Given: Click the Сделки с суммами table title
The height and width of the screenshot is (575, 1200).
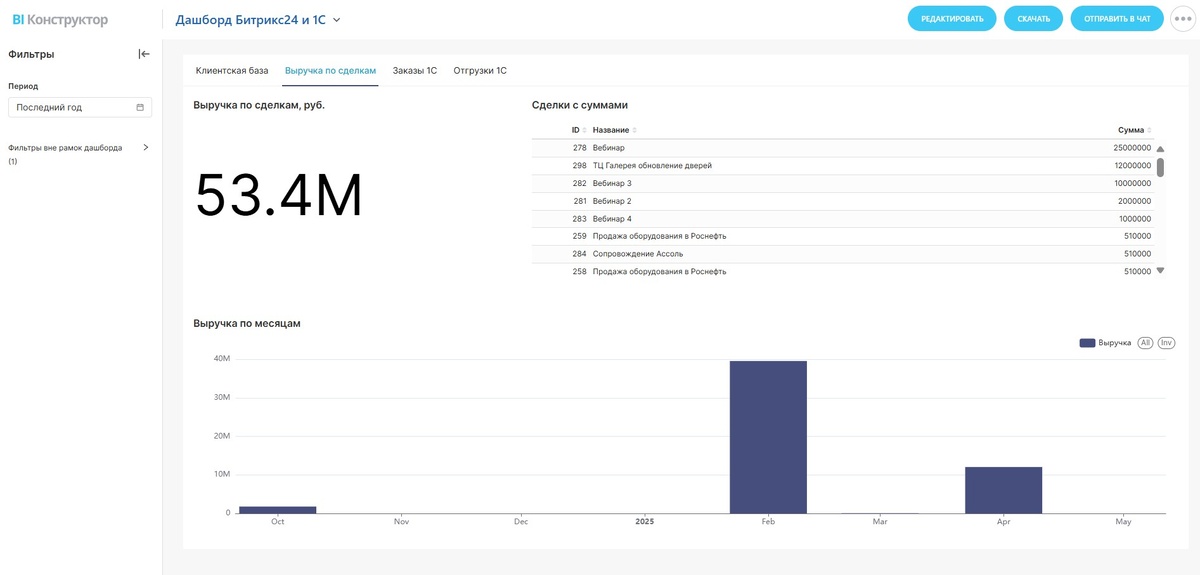Looking at the screenshot, I should (580, 105).
